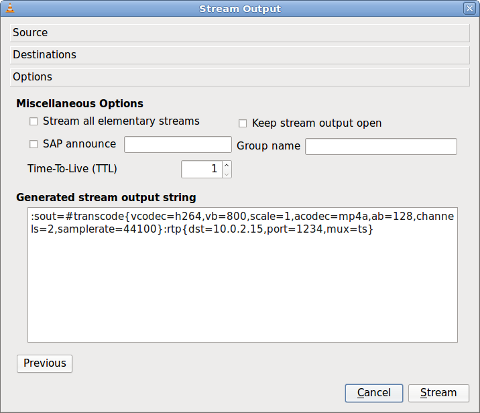Decrease the TTL value with down arrow

227,174
